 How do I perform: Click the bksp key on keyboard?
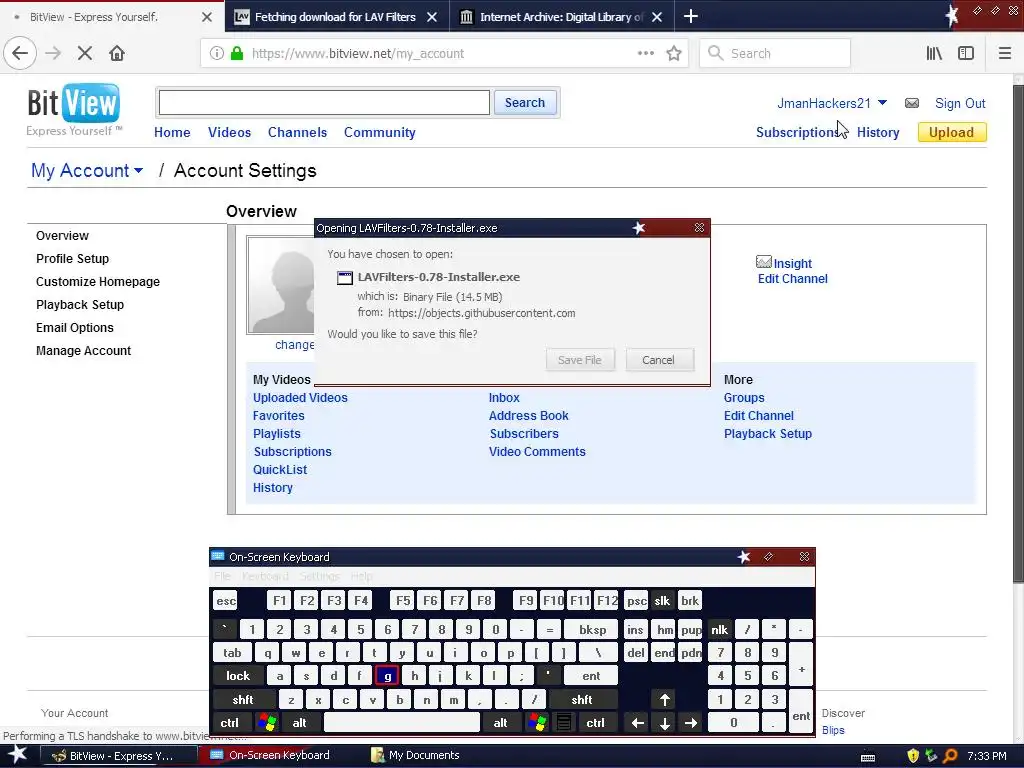click(592, 630)
